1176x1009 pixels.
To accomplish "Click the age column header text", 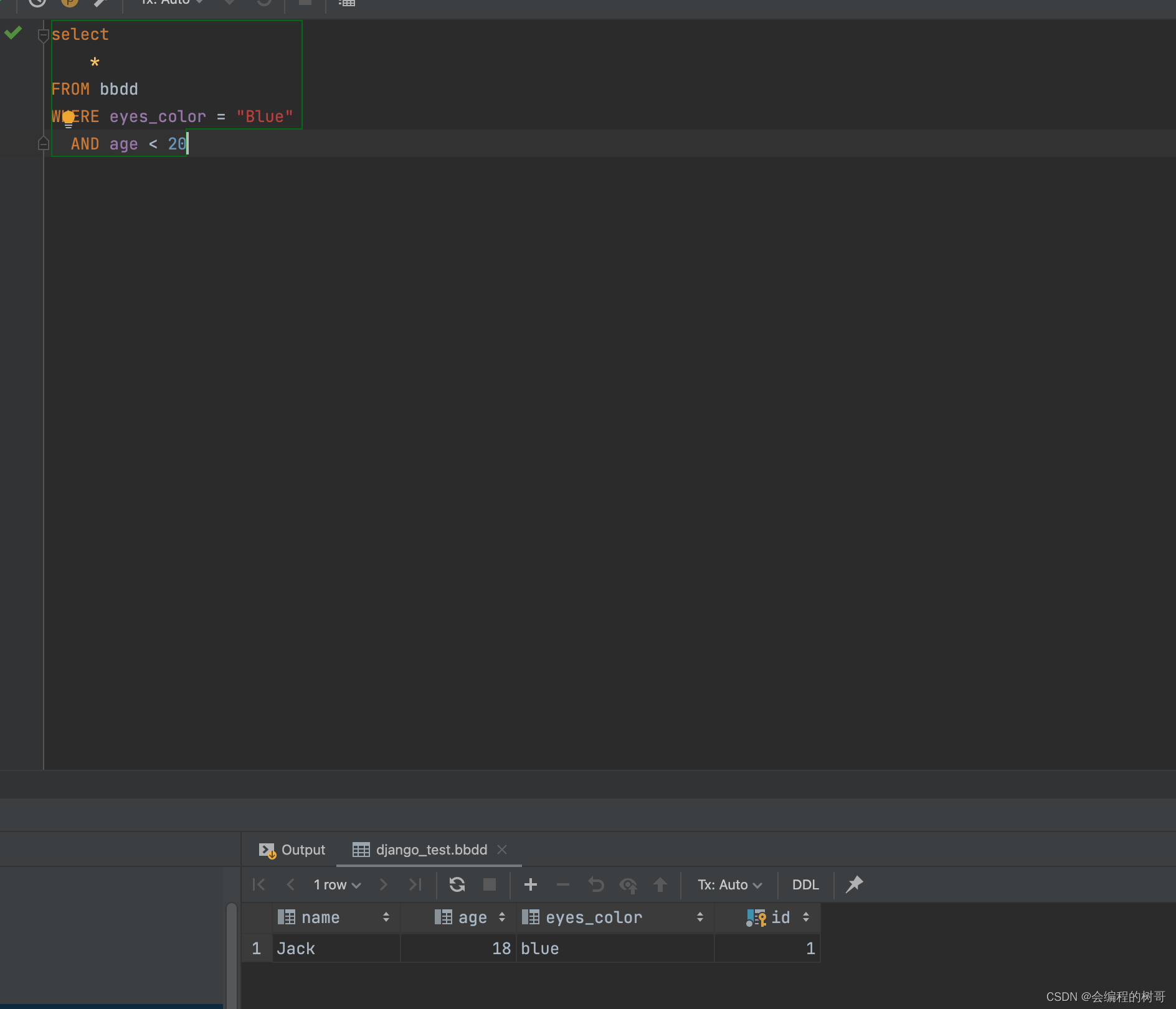I will 473,918.
